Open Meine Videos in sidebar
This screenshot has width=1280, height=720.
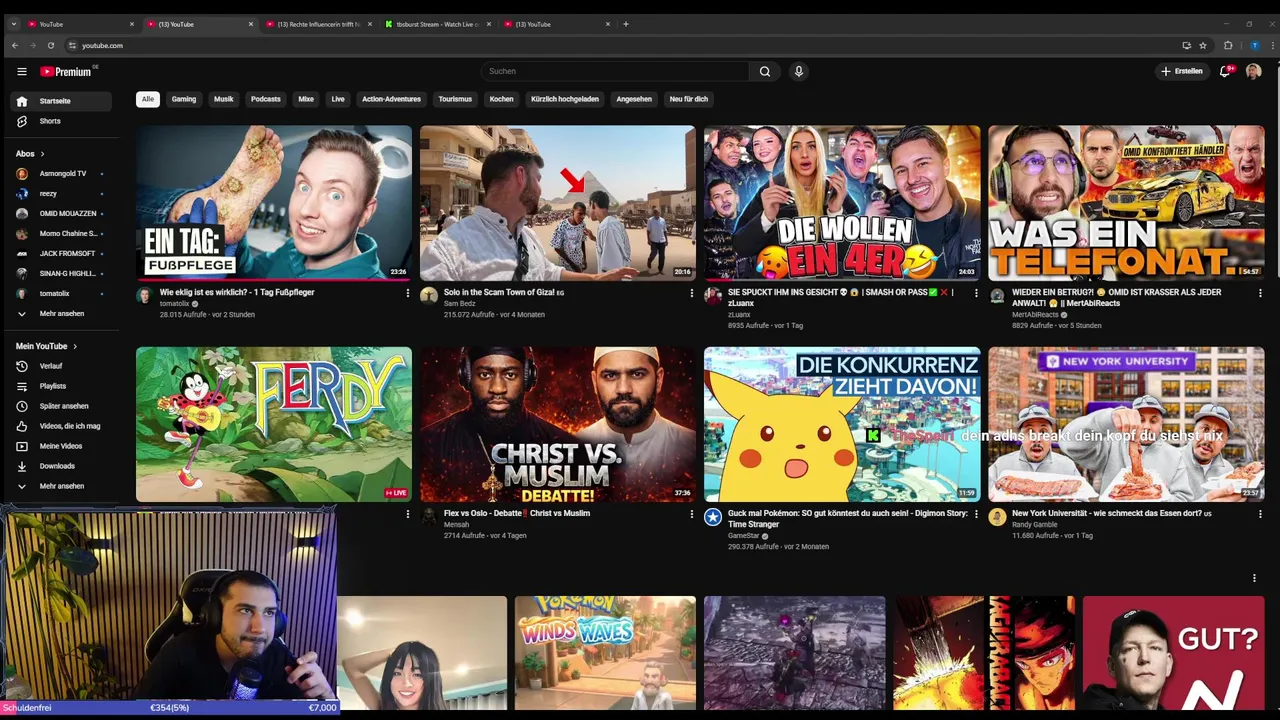60,446
